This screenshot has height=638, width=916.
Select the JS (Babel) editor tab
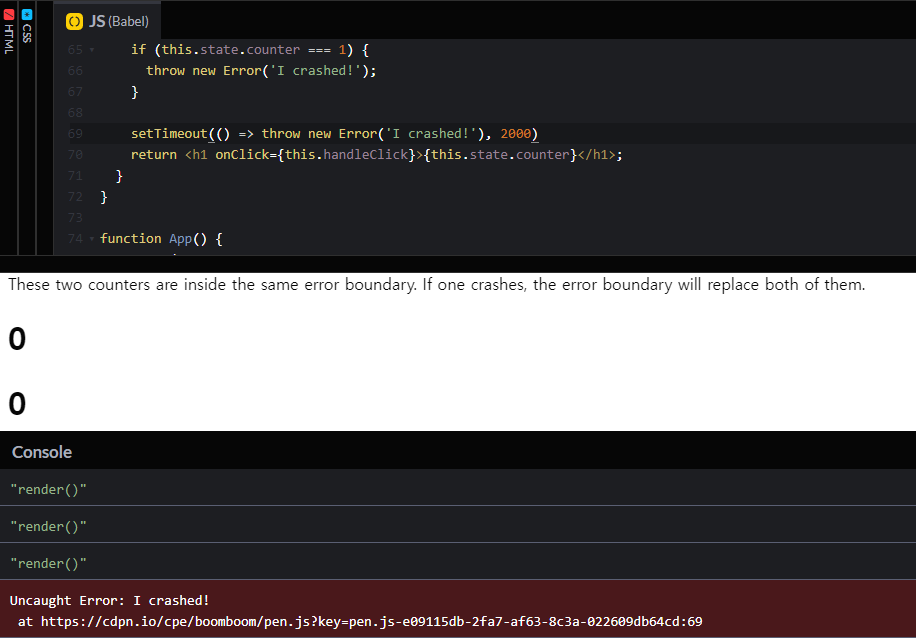pos(107,22)
